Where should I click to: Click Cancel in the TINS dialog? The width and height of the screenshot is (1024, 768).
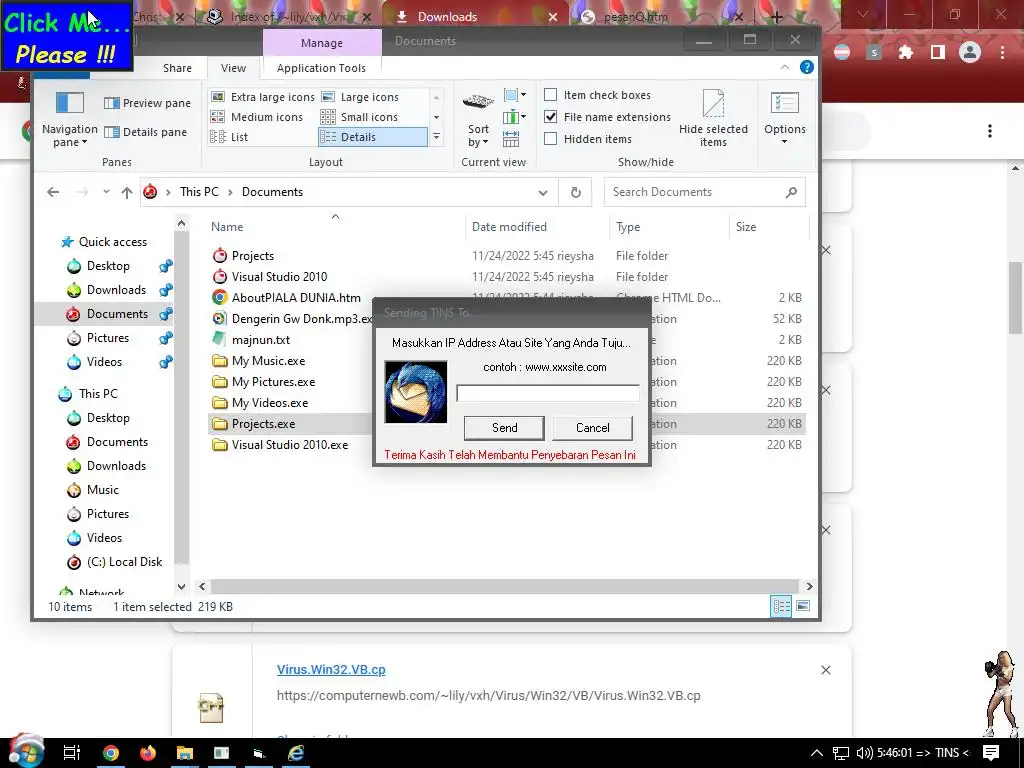pos(592,428)
